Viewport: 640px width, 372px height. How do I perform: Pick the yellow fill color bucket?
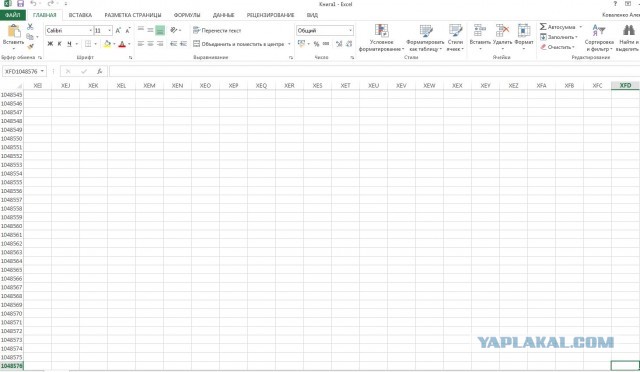pos(107,44)
